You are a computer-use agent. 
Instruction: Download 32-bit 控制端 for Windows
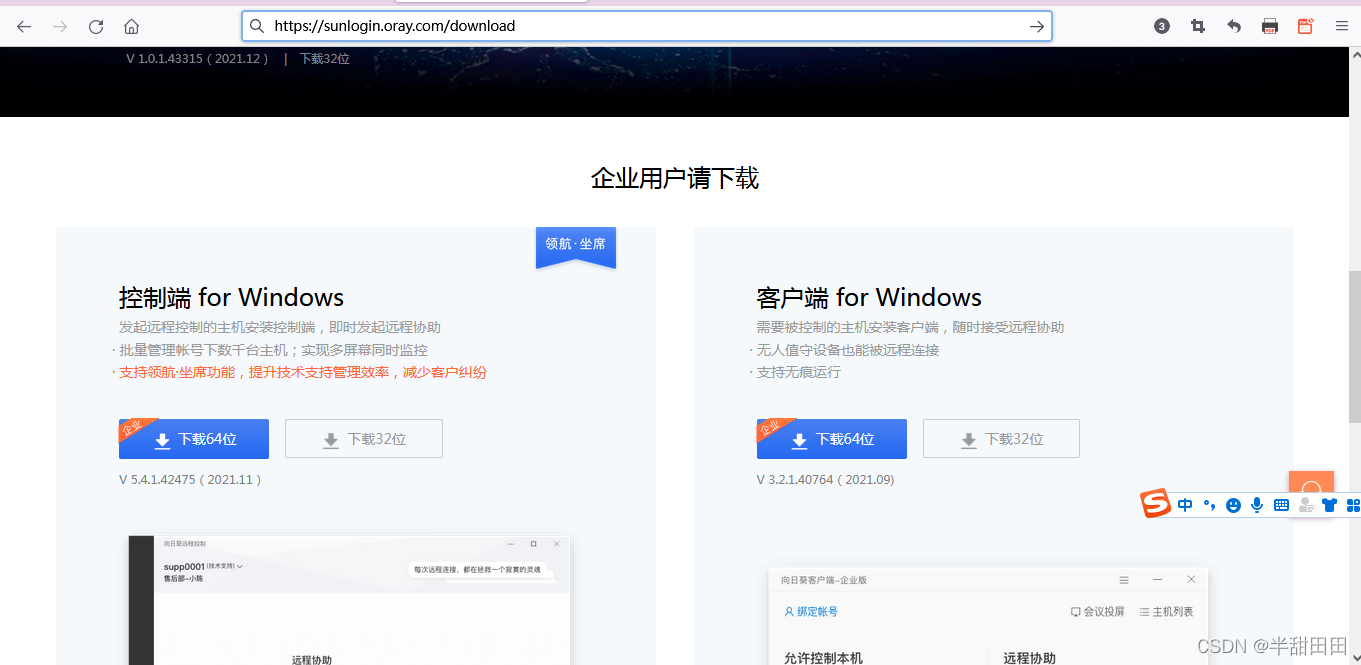coord(364,439)
